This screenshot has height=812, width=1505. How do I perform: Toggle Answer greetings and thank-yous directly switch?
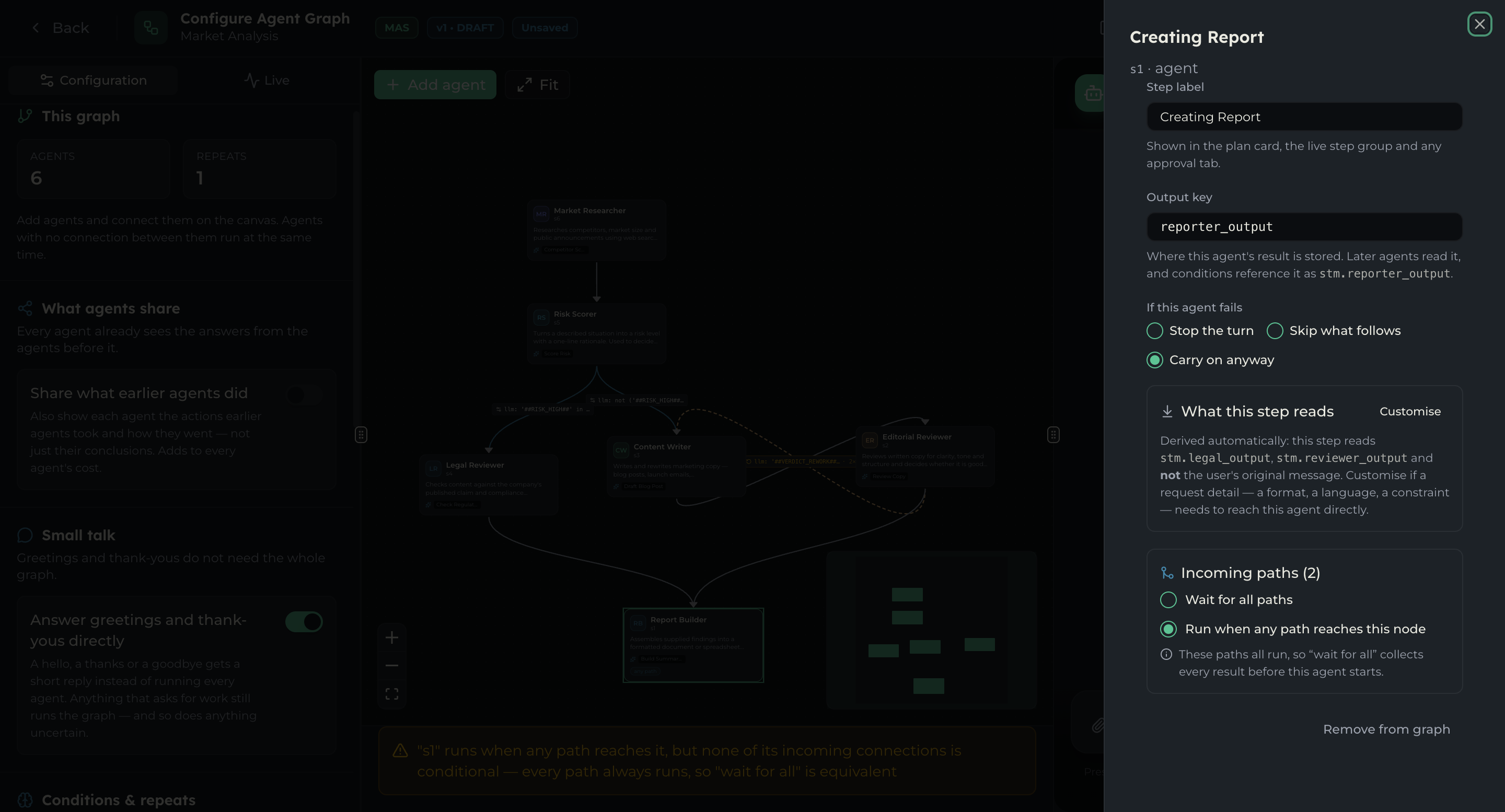click(x=304, y=622)
